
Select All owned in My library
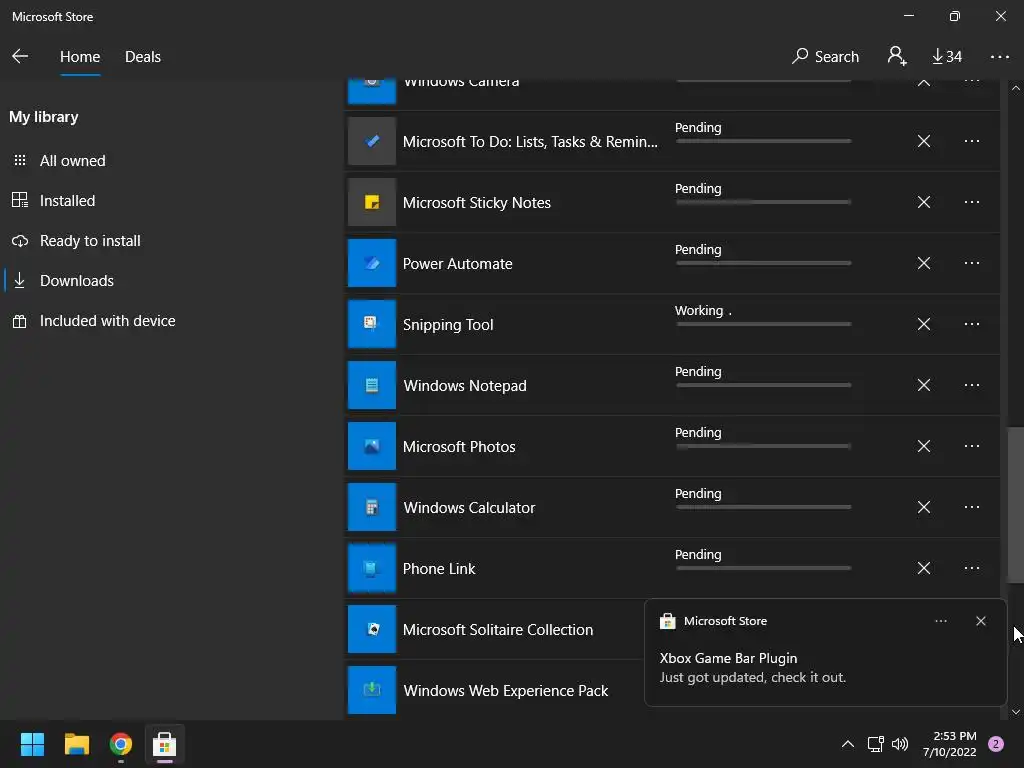[x=72, y=161]
